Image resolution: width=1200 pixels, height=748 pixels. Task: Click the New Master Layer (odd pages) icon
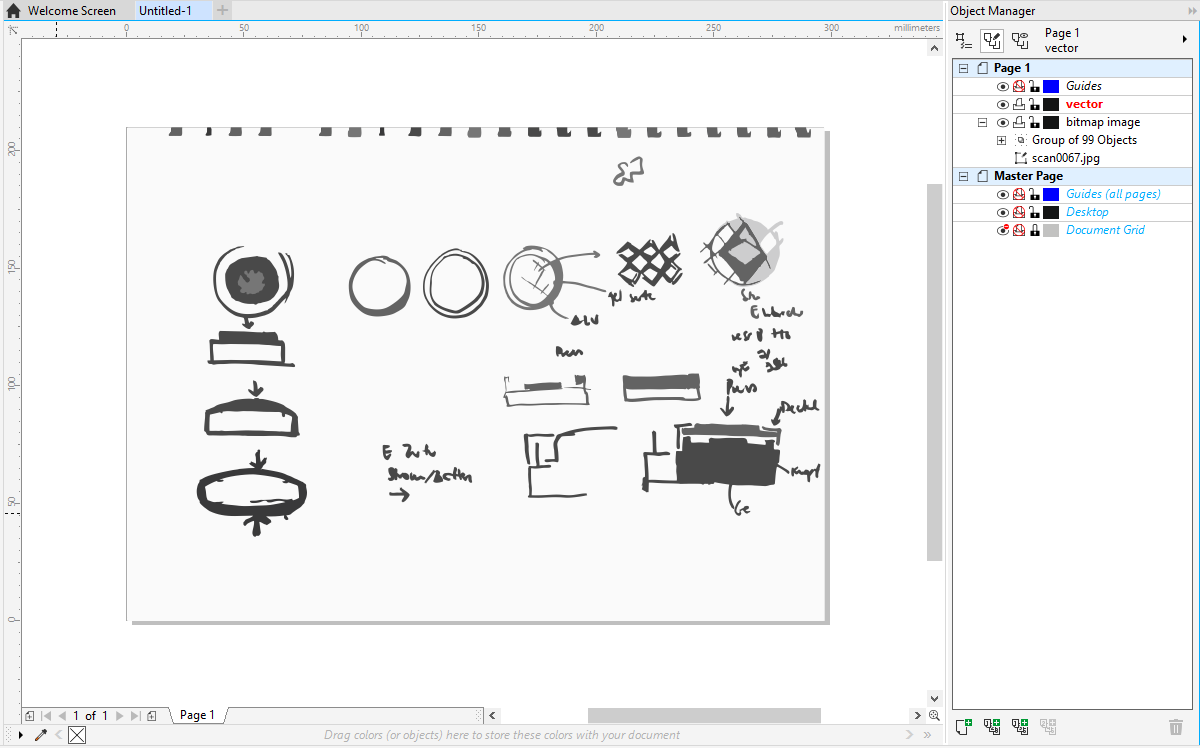(1020, 727)
